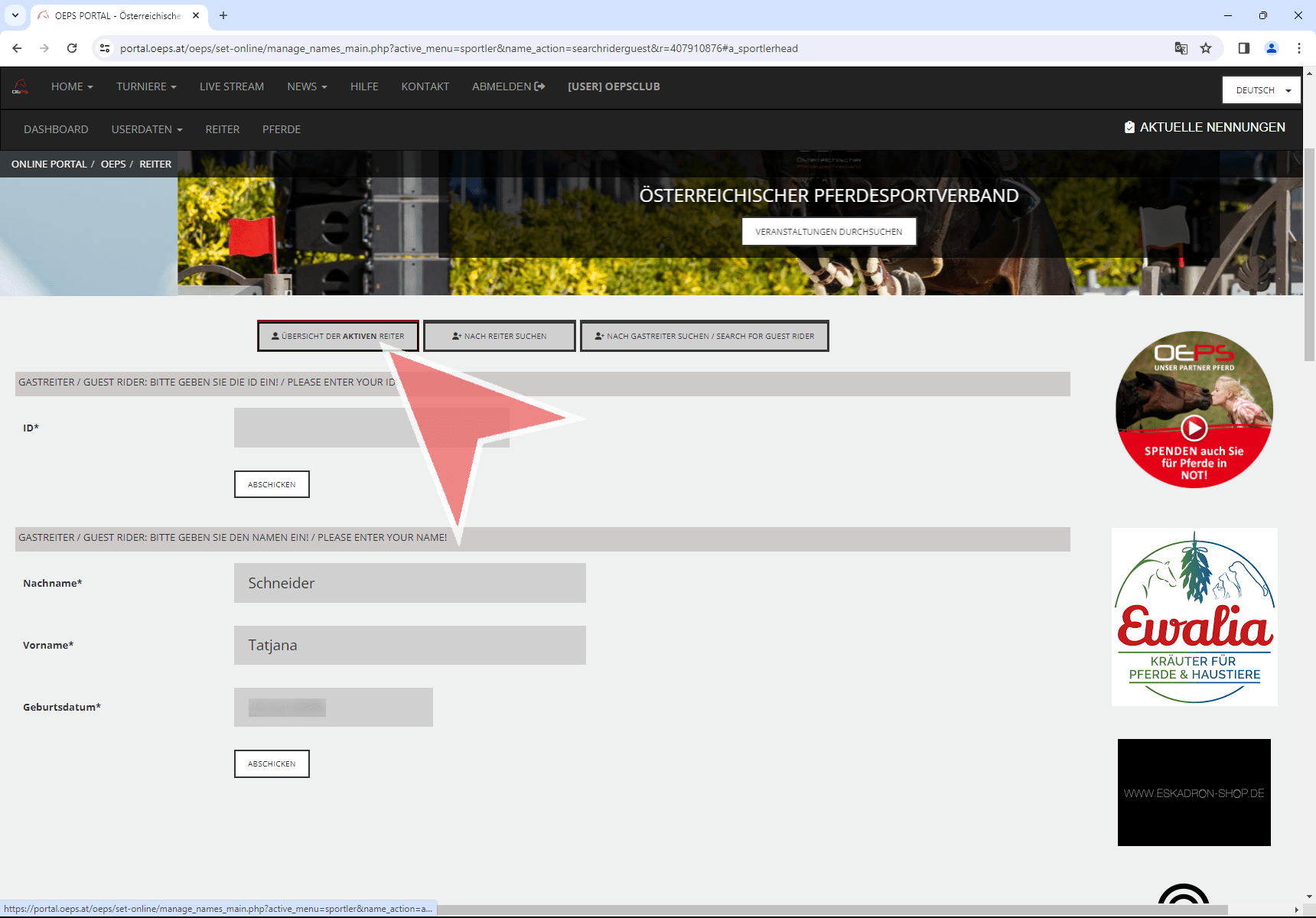Open the Chrome profile avatar icon
Image resolution: width=1316 pixels, height=918 pixels.
pos(1271,48)
